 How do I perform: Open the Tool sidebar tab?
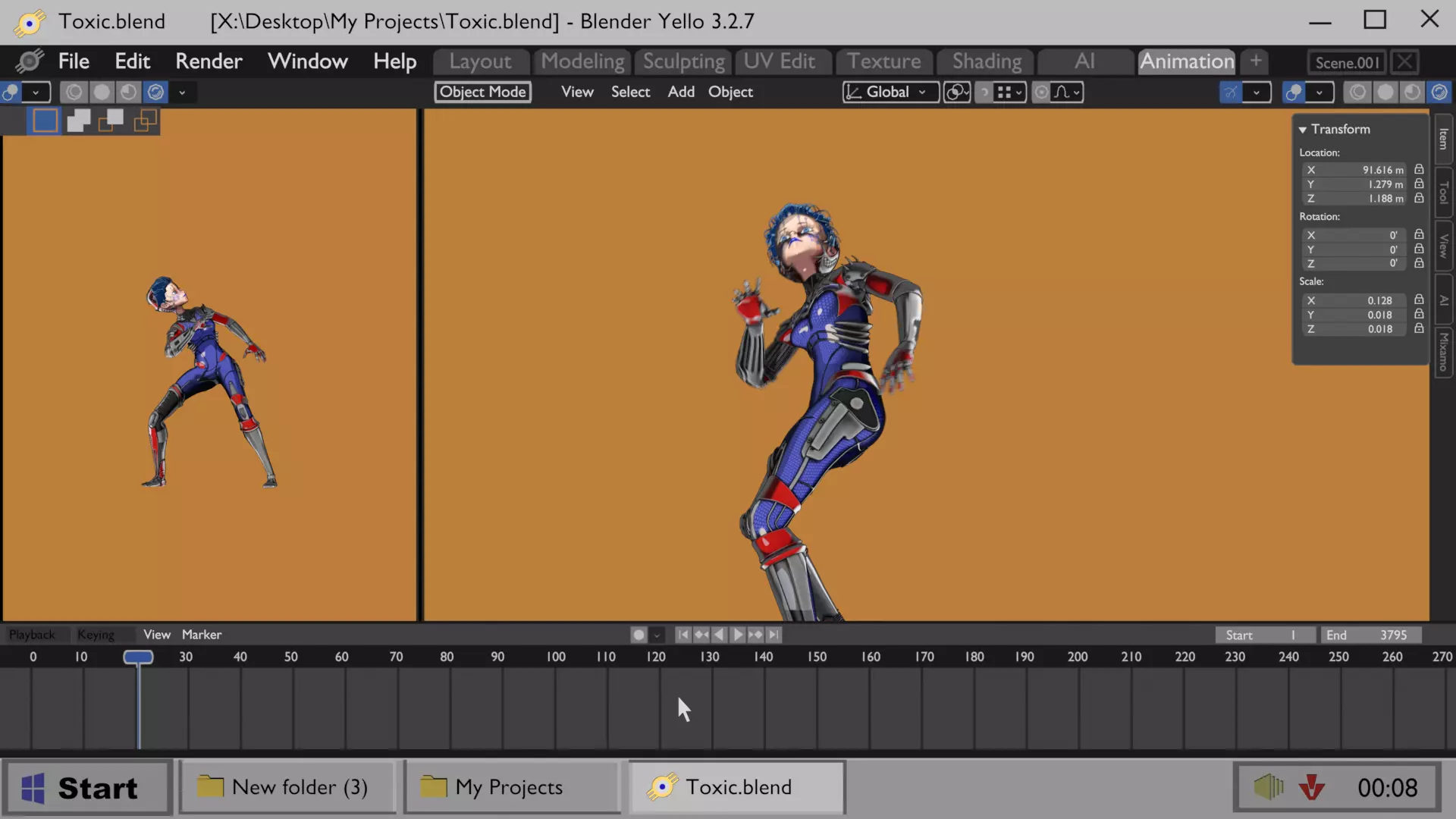coord(1443,193)
